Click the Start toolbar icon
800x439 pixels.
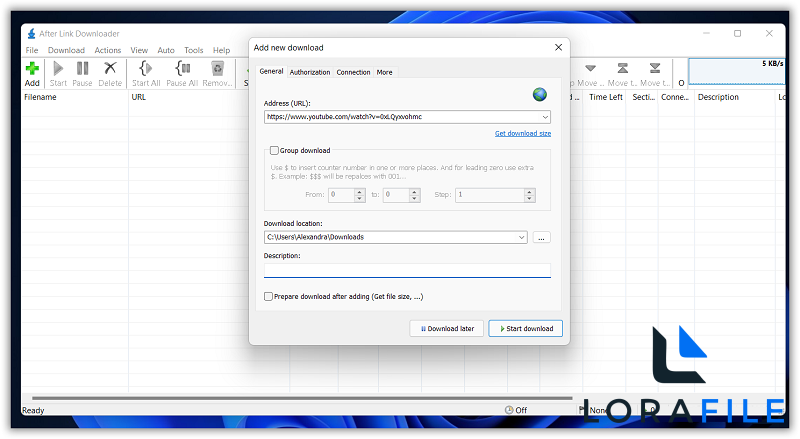(x=58, y=68)
